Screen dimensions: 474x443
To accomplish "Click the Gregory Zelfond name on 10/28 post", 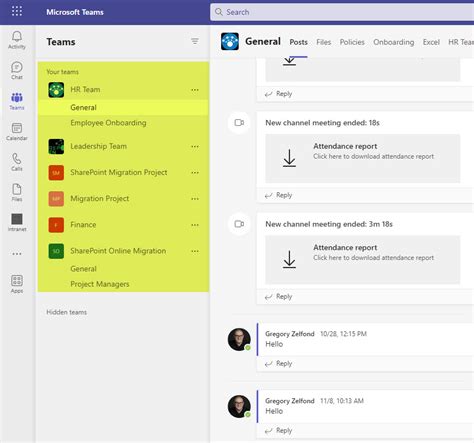I will pyautogui.click(x=290, y=334).
